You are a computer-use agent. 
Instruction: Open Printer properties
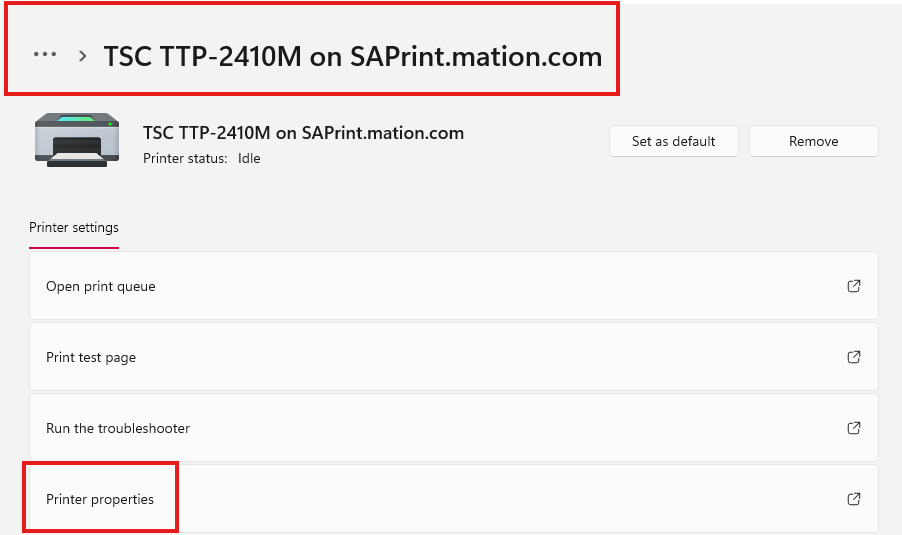tap(454, 499)
